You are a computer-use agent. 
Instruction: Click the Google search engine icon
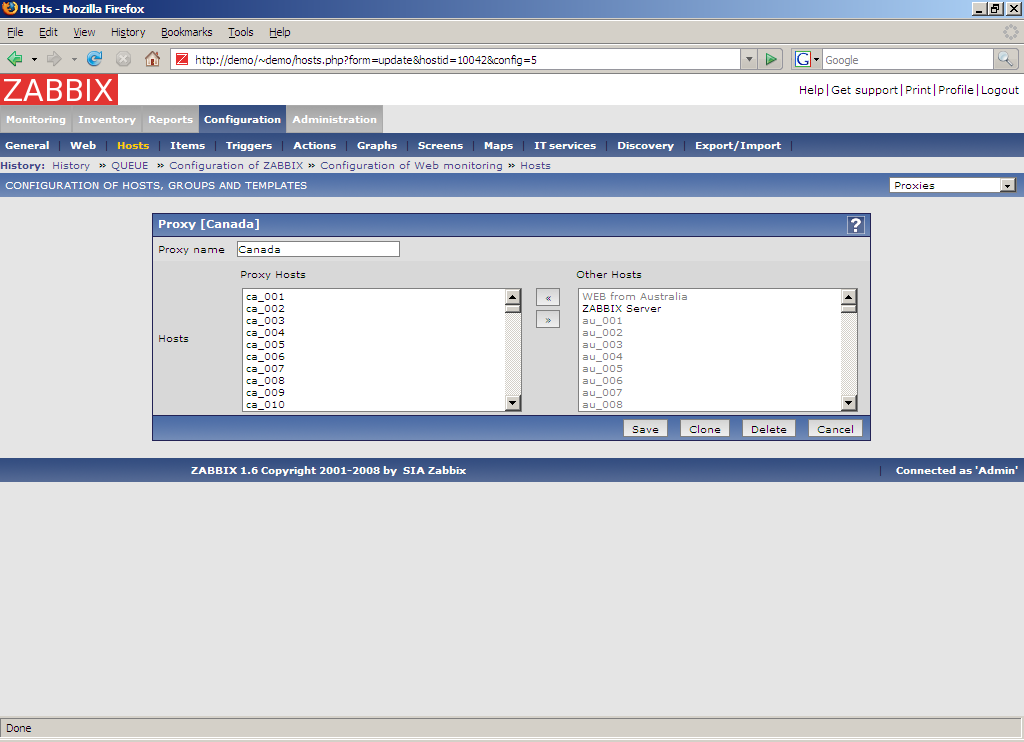tap(803, 59)
